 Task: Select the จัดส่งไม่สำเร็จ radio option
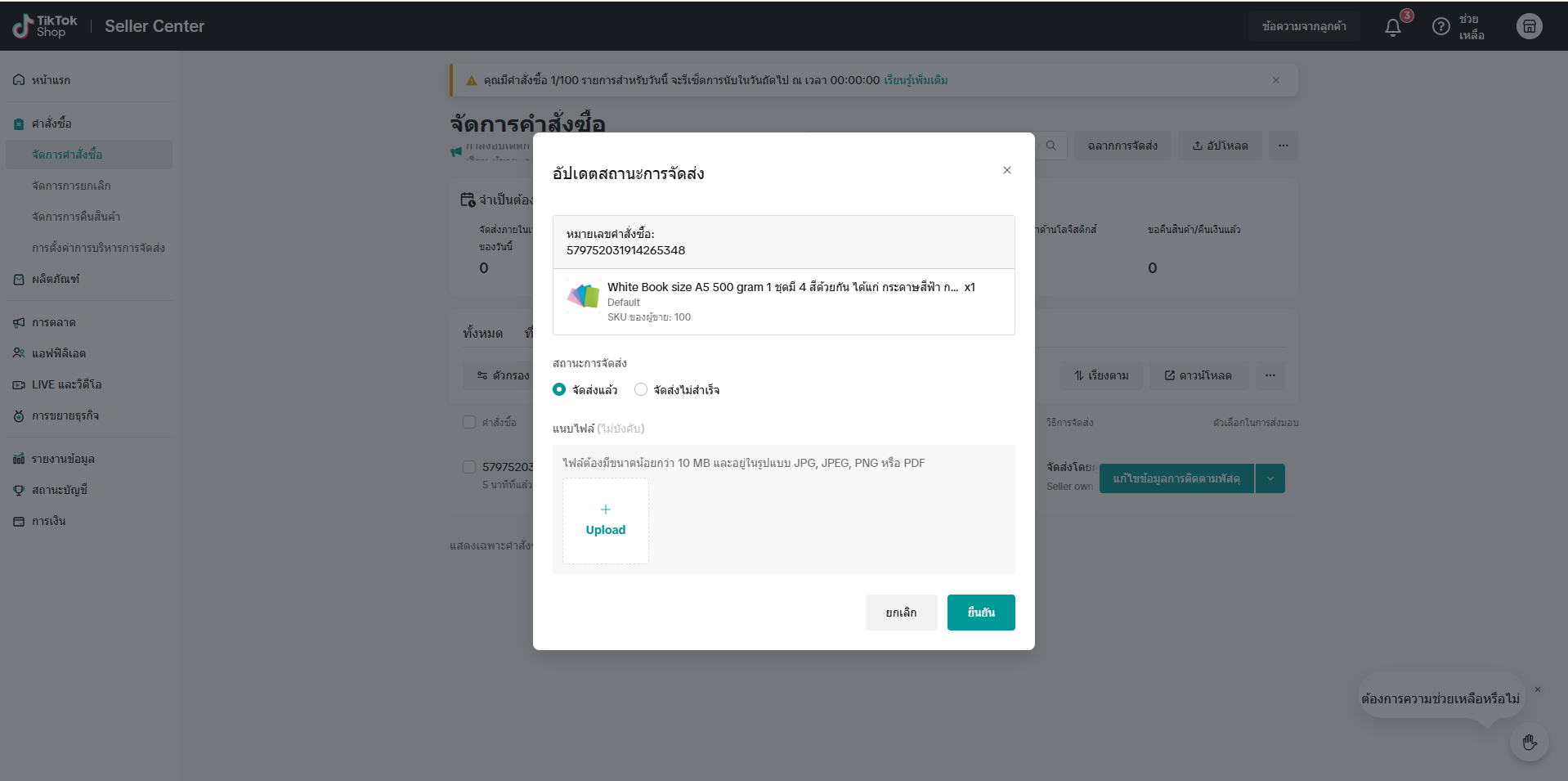(x=641, y=390)
